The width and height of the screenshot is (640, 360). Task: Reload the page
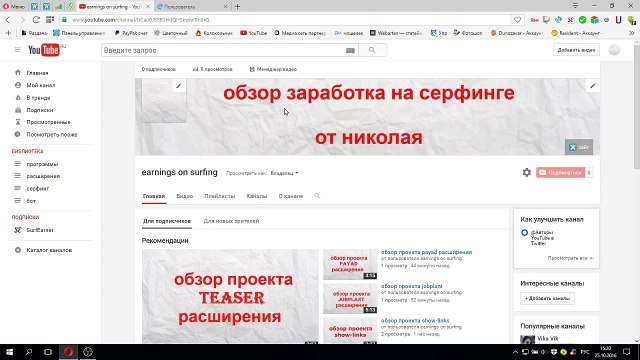[x=36, y=20]
